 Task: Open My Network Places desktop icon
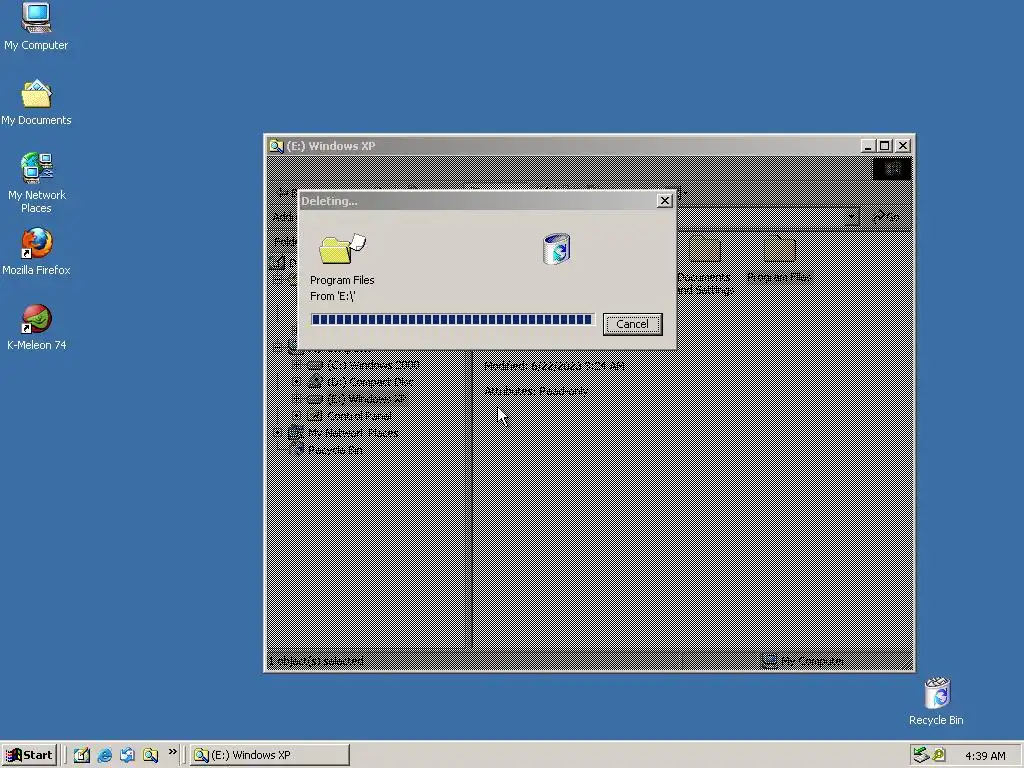coord(36,183)
